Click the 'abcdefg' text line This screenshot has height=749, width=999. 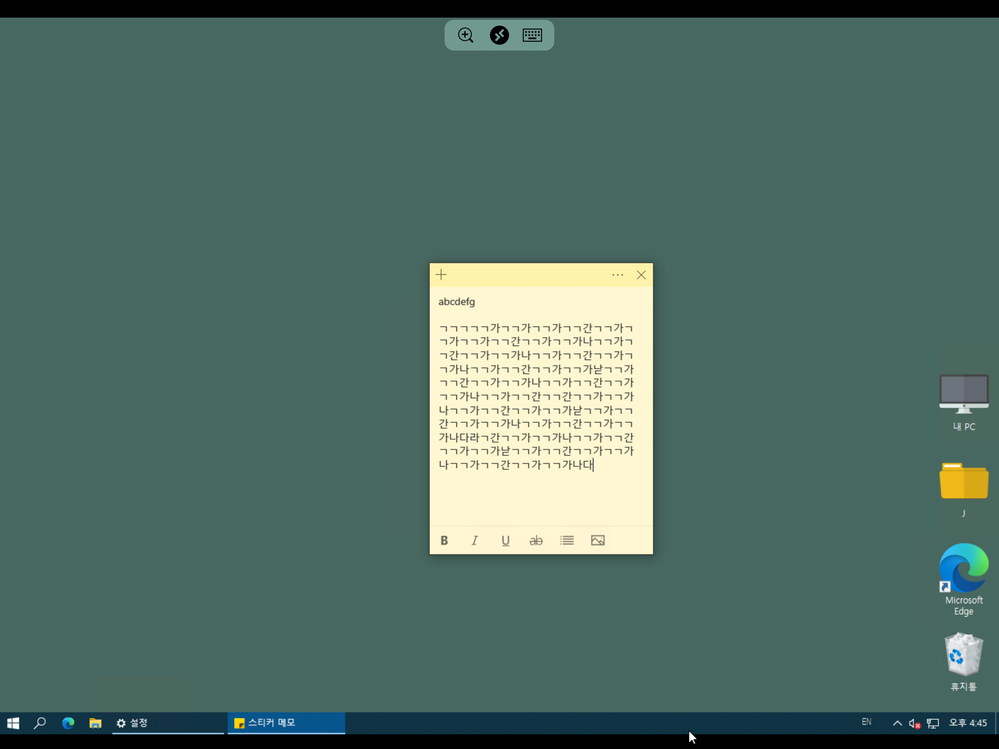point(457,302)
